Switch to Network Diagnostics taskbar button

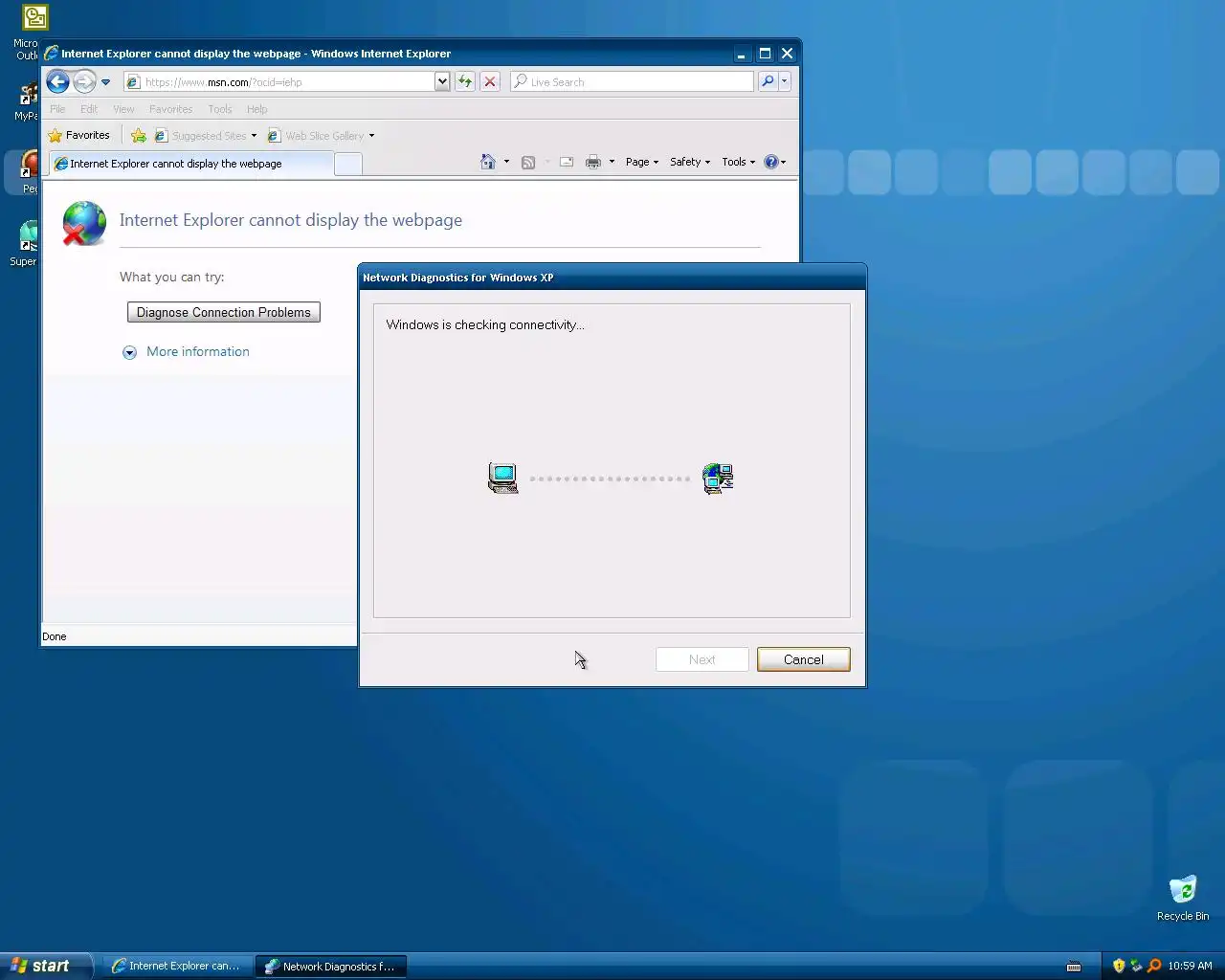coord(330,967)
